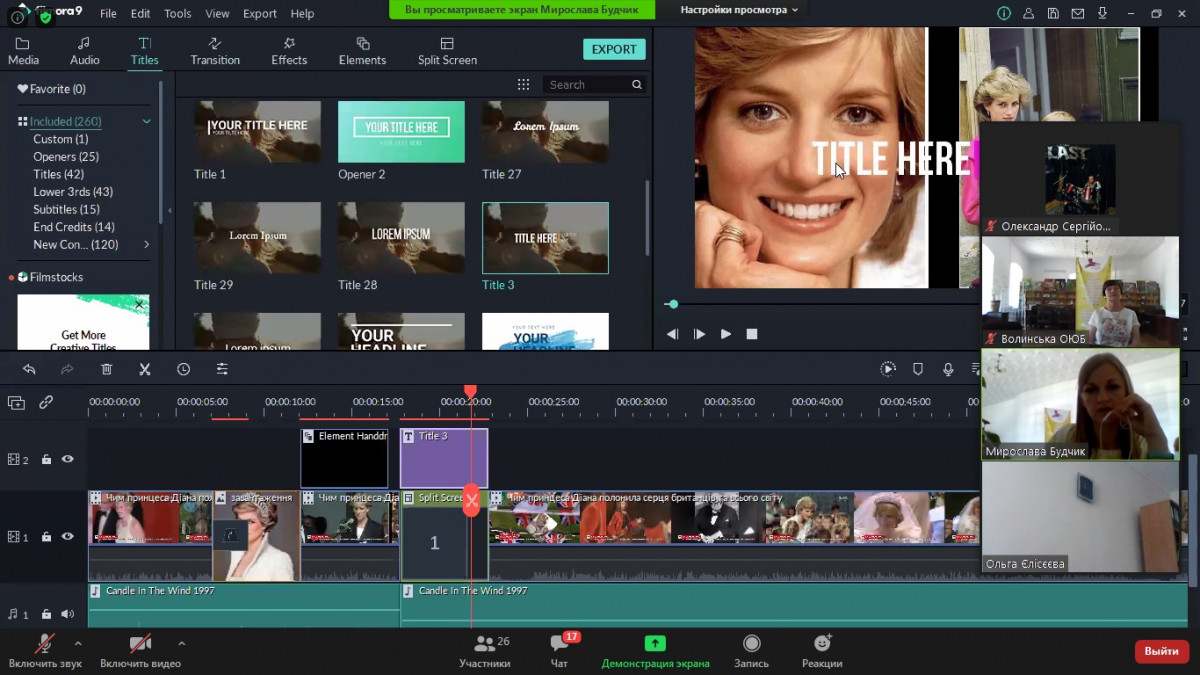Open the speed clock tool
This screenshot has width=1200, height=675.
183,369
